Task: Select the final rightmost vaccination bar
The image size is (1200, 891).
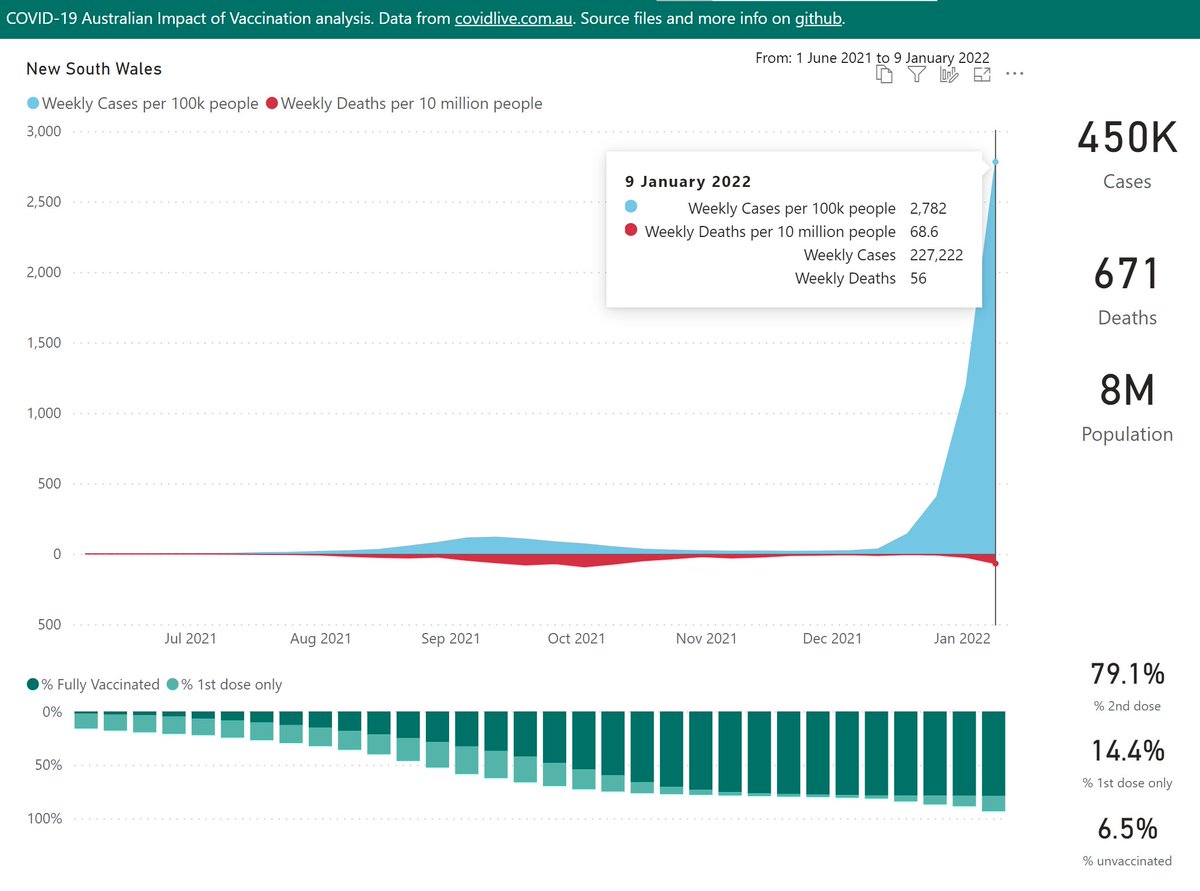Action: 994,761
